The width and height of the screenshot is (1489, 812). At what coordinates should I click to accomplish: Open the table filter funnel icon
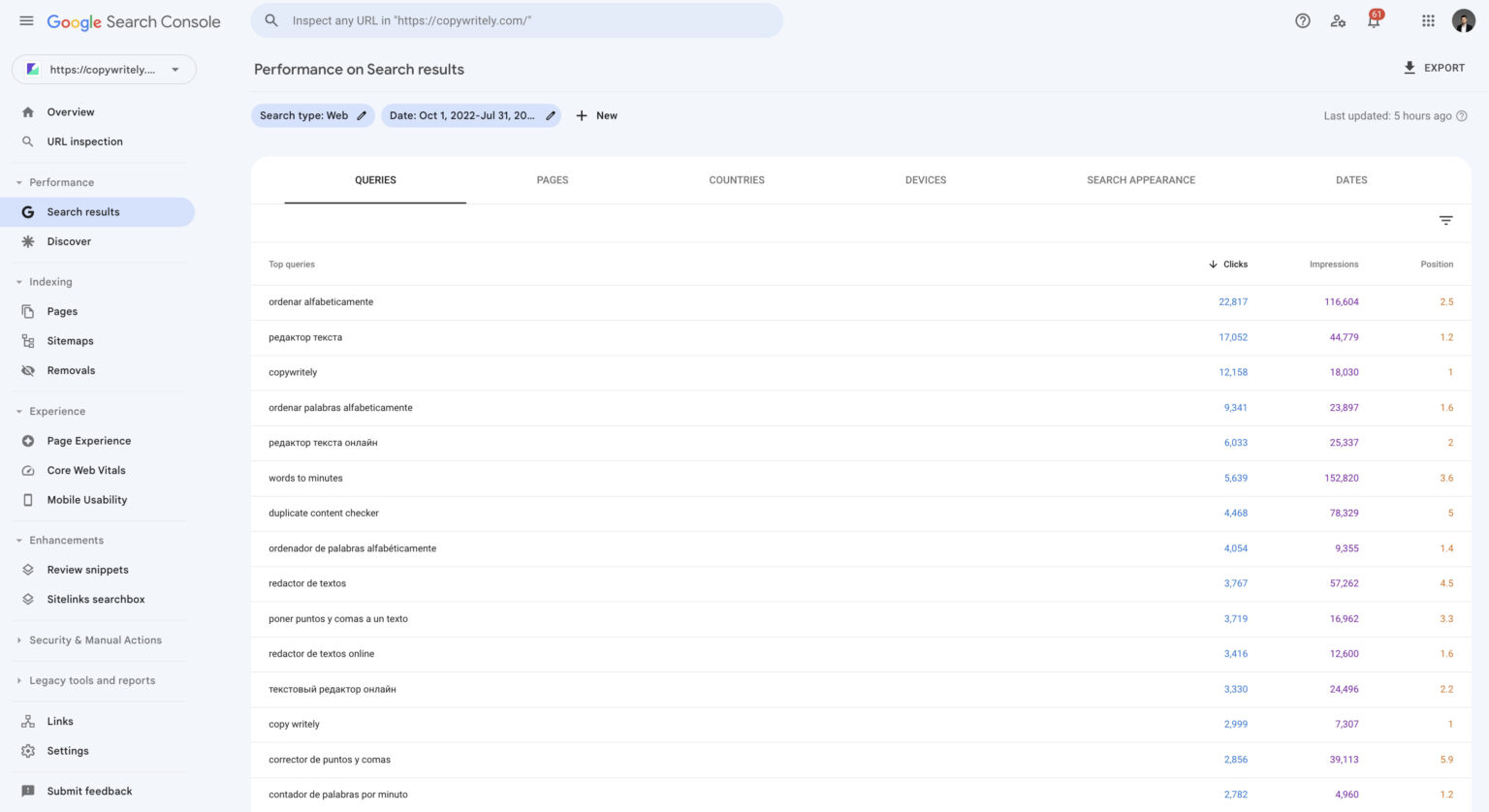click(1445, 220)
